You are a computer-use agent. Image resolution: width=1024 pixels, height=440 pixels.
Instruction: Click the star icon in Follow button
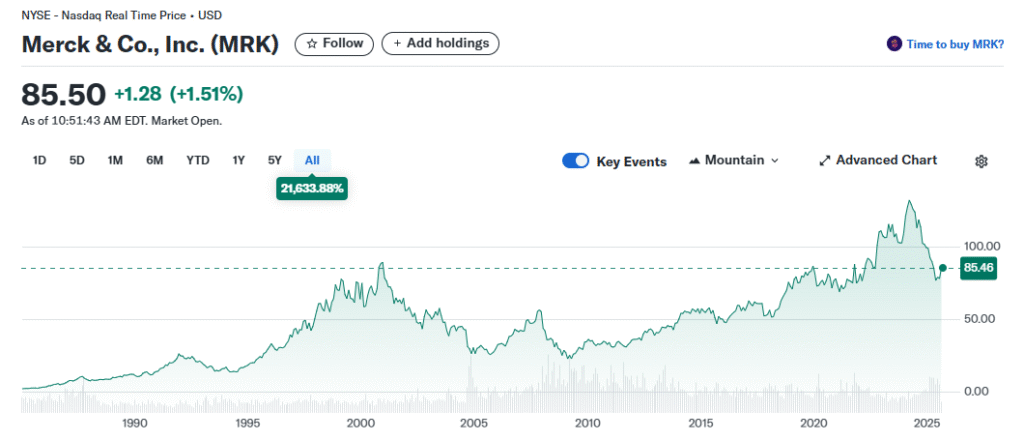pos(312,44)
